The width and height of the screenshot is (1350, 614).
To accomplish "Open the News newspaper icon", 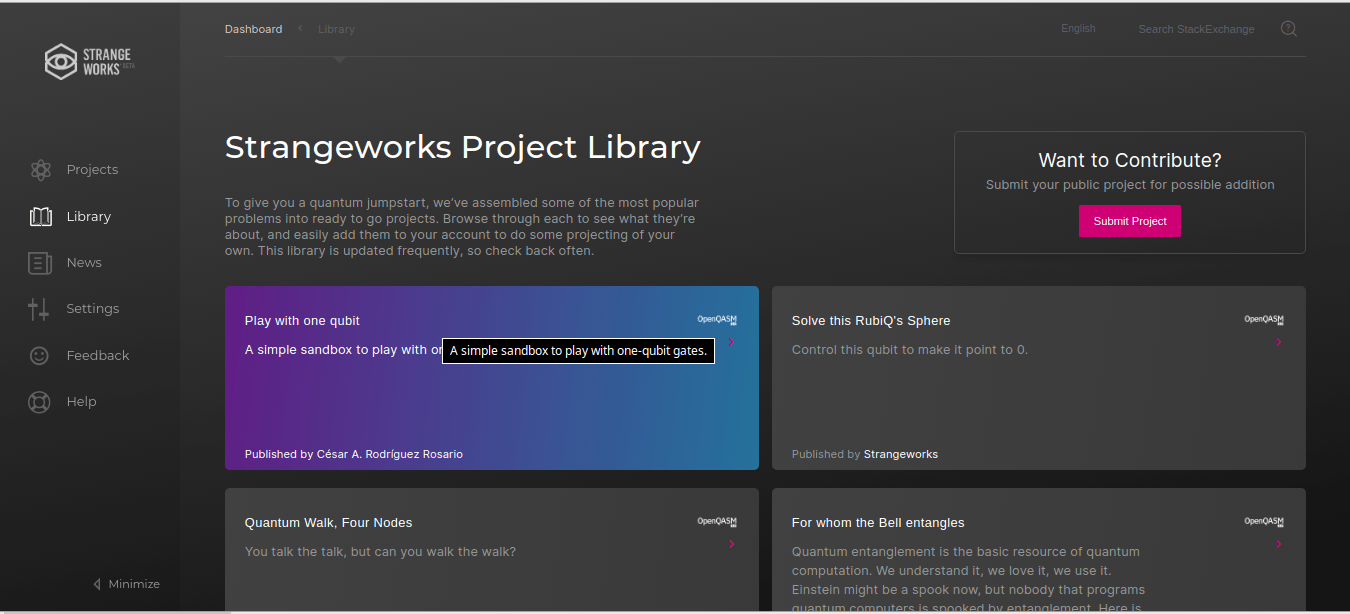I will 40,263.
